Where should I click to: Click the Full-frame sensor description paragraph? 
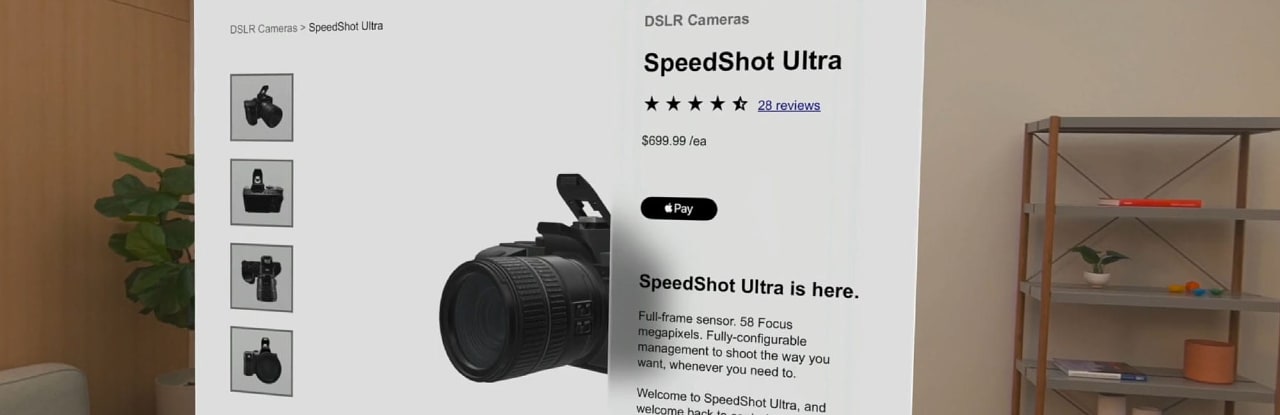pyautogui.click(x=734, y=344)
